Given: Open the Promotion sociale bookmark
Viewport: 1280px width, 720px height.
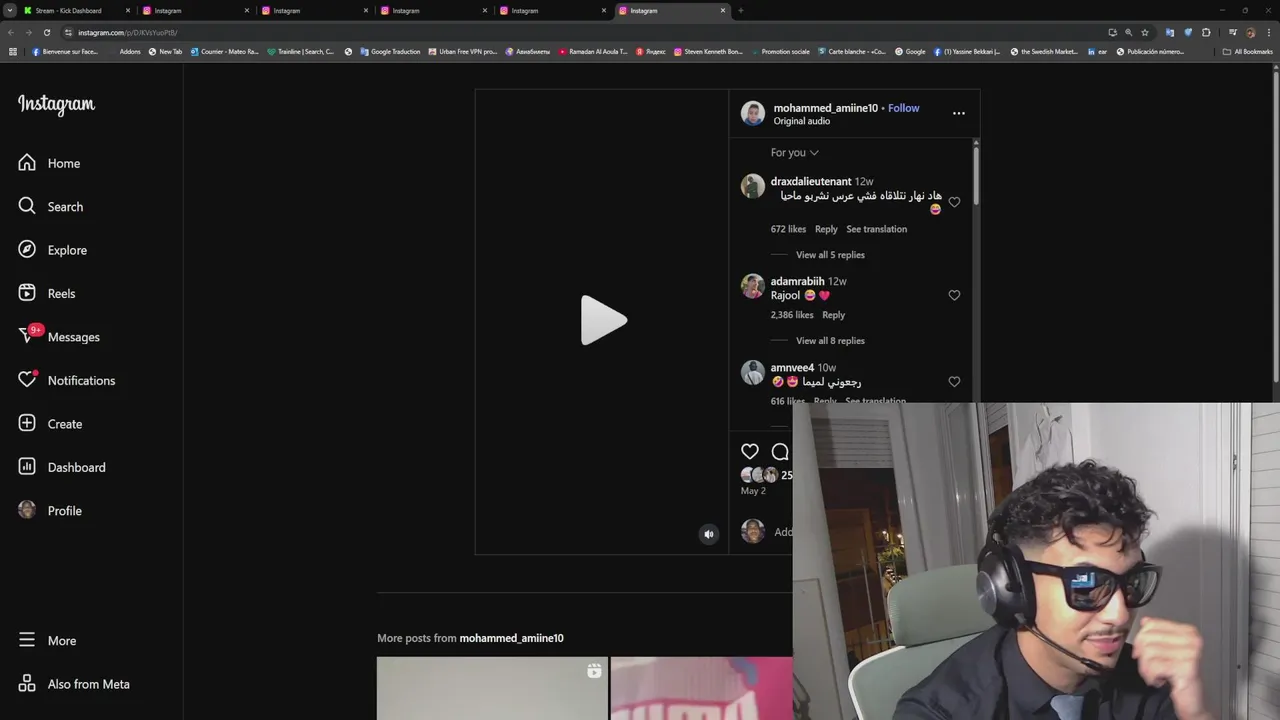Looking at the screenshot, I should [x=780, y=51].
